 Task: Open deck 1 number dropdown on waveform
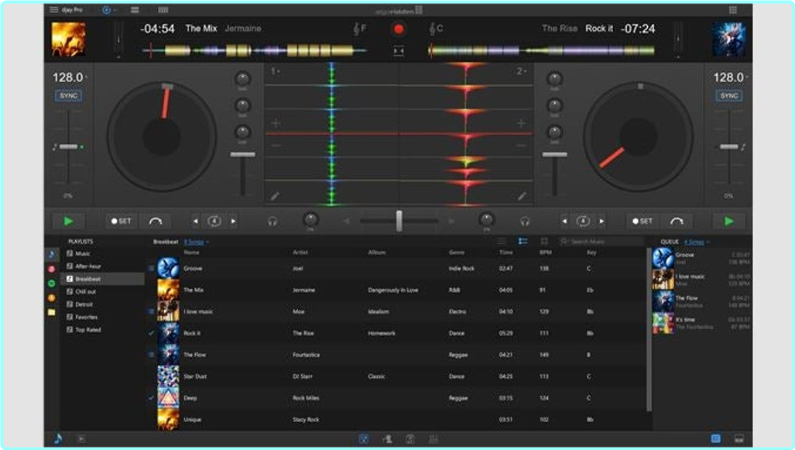(274, 71)
